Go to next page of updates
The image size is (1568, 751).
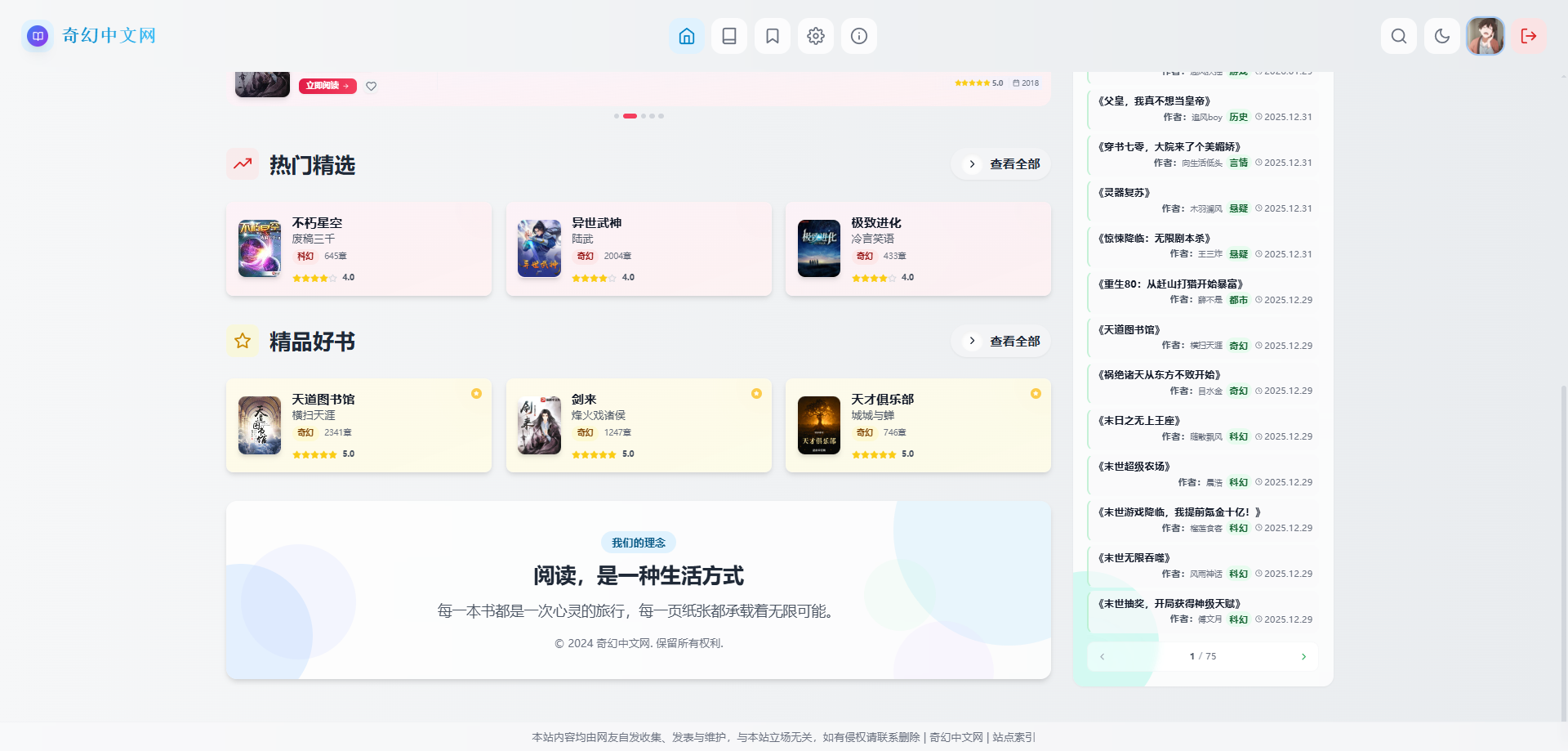pyautogui.click(x=1303, y=657)
